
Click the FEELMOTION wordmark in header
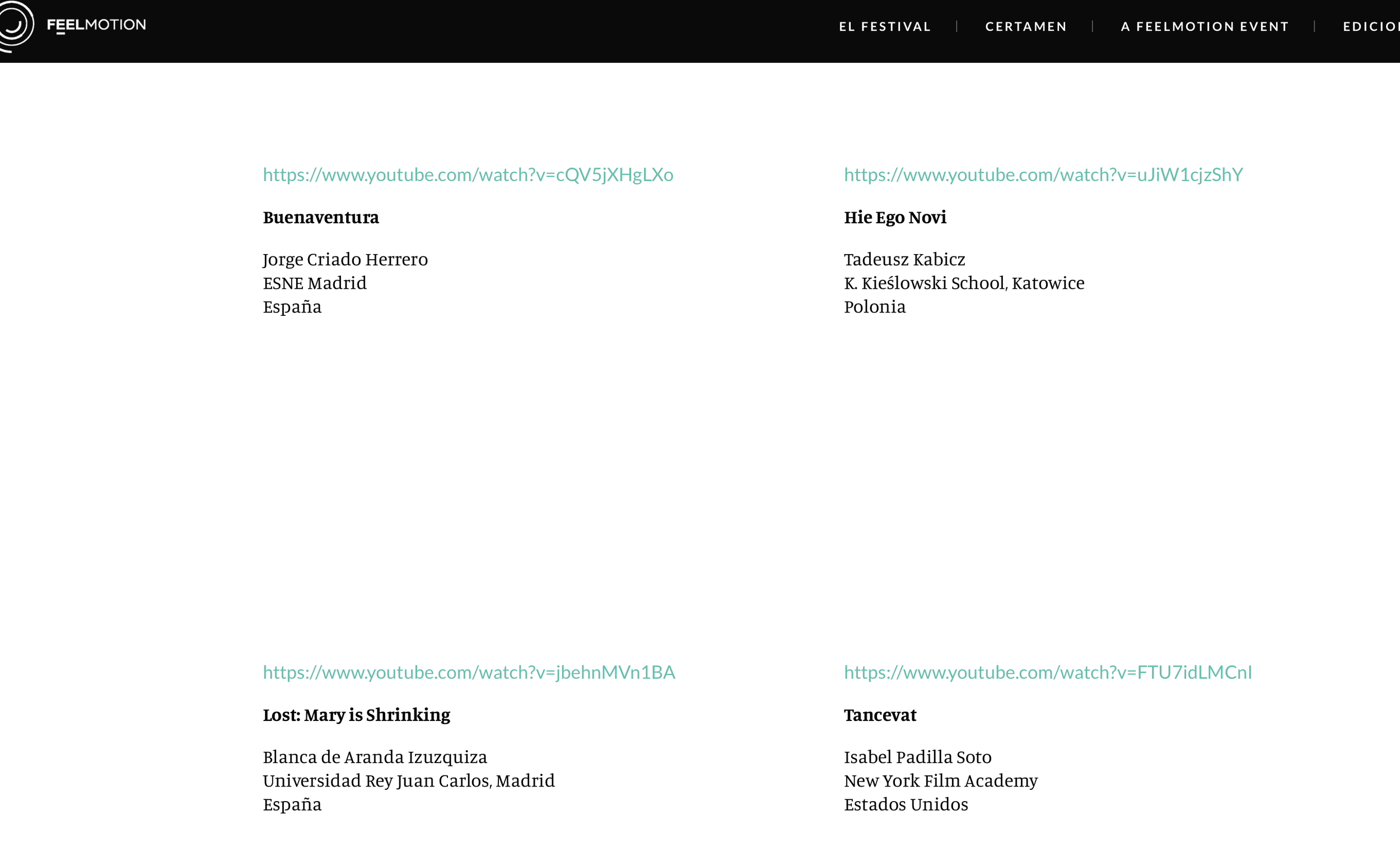pos(96,25)
